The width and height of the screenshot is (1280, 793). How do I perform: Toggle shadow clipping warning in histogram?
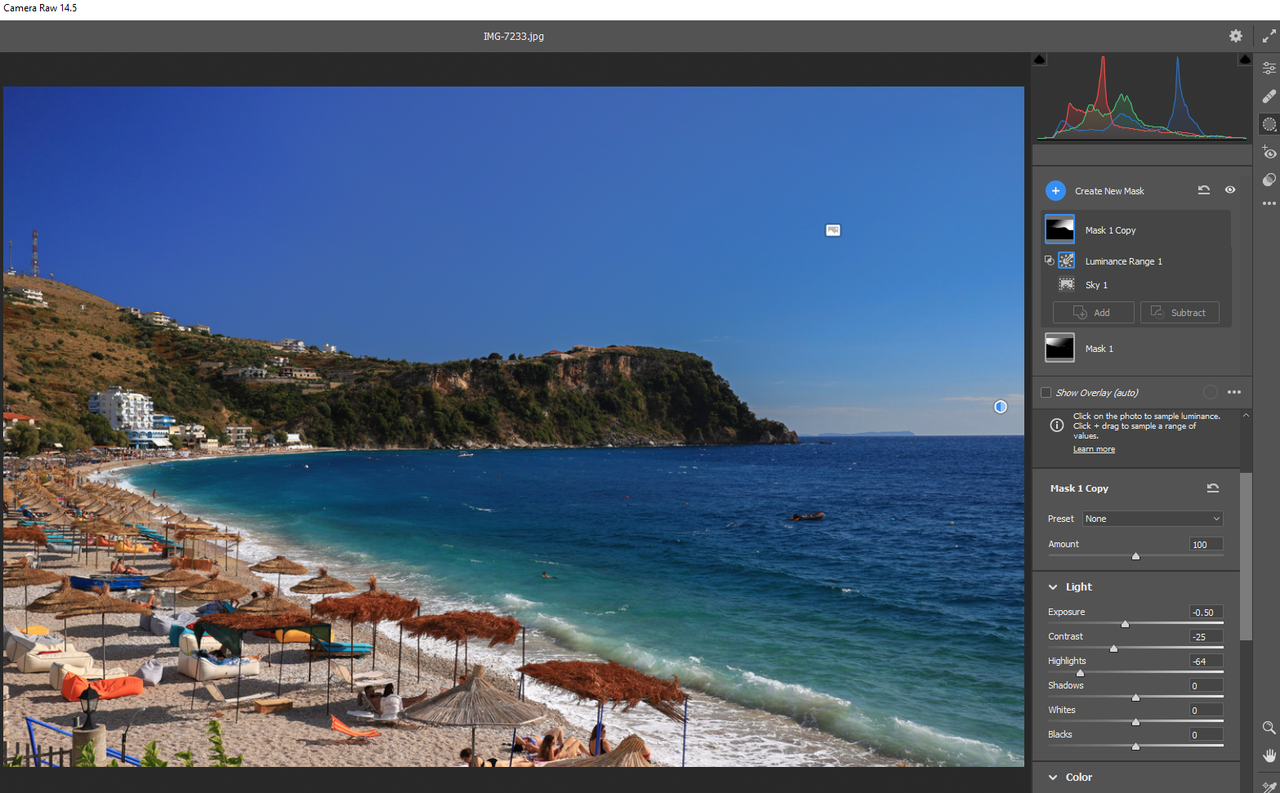click(1039, 59)
